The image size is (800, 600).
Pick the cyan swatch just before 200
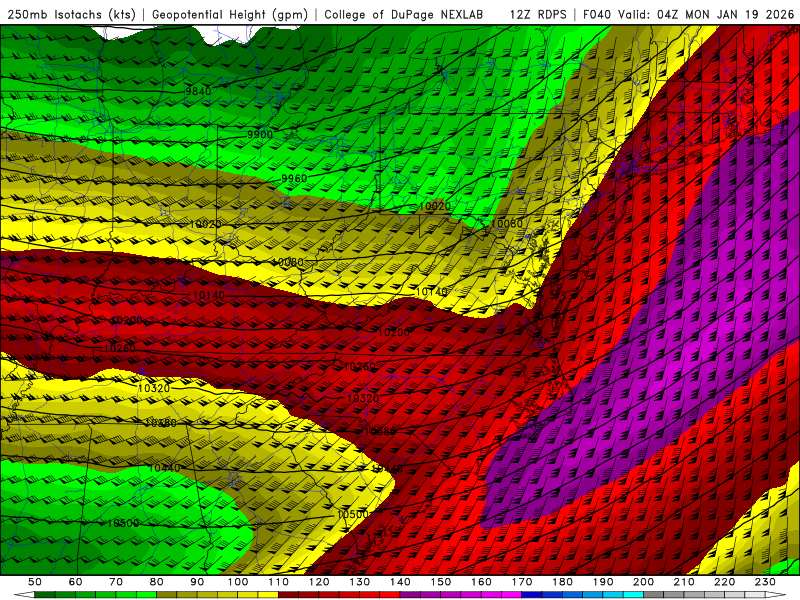click(x=633, y=595)
